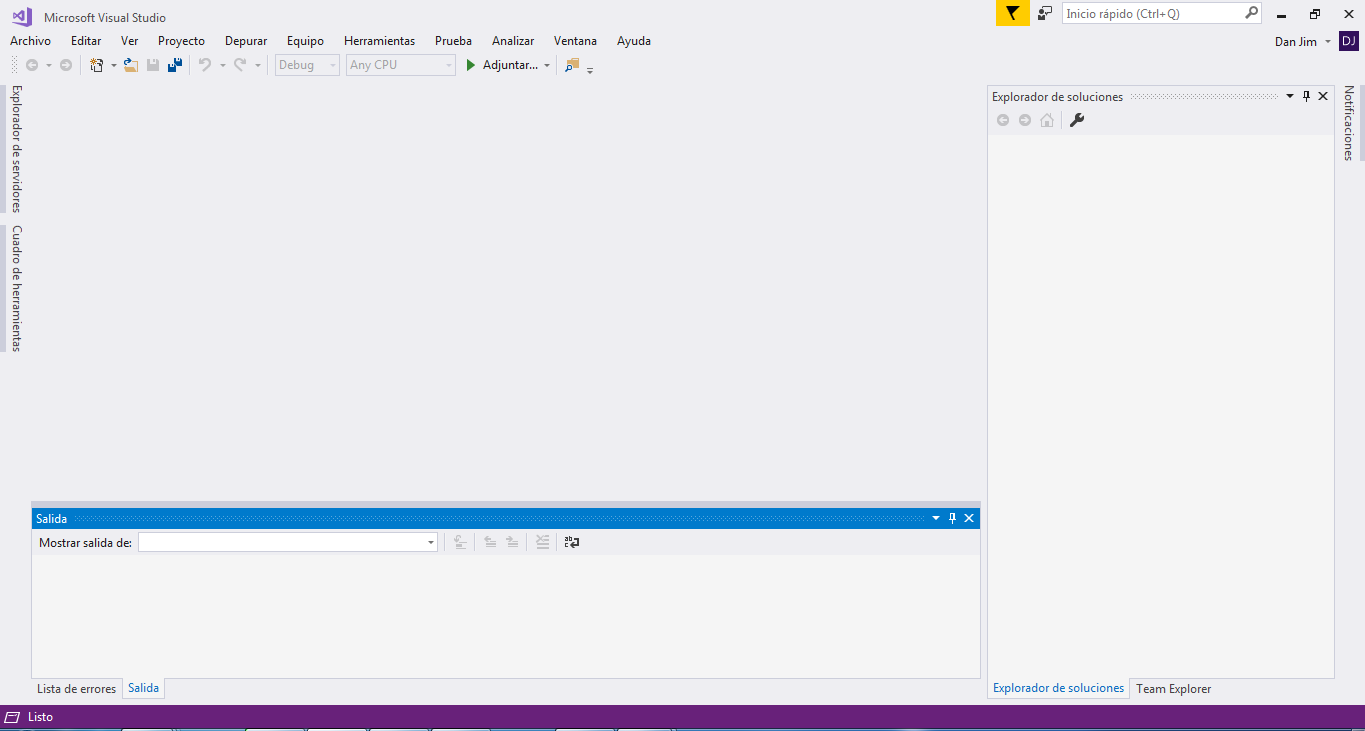Click the send feedback person icon
Viewport: 1365px width, 731px height.
(x=1045, y=13)
